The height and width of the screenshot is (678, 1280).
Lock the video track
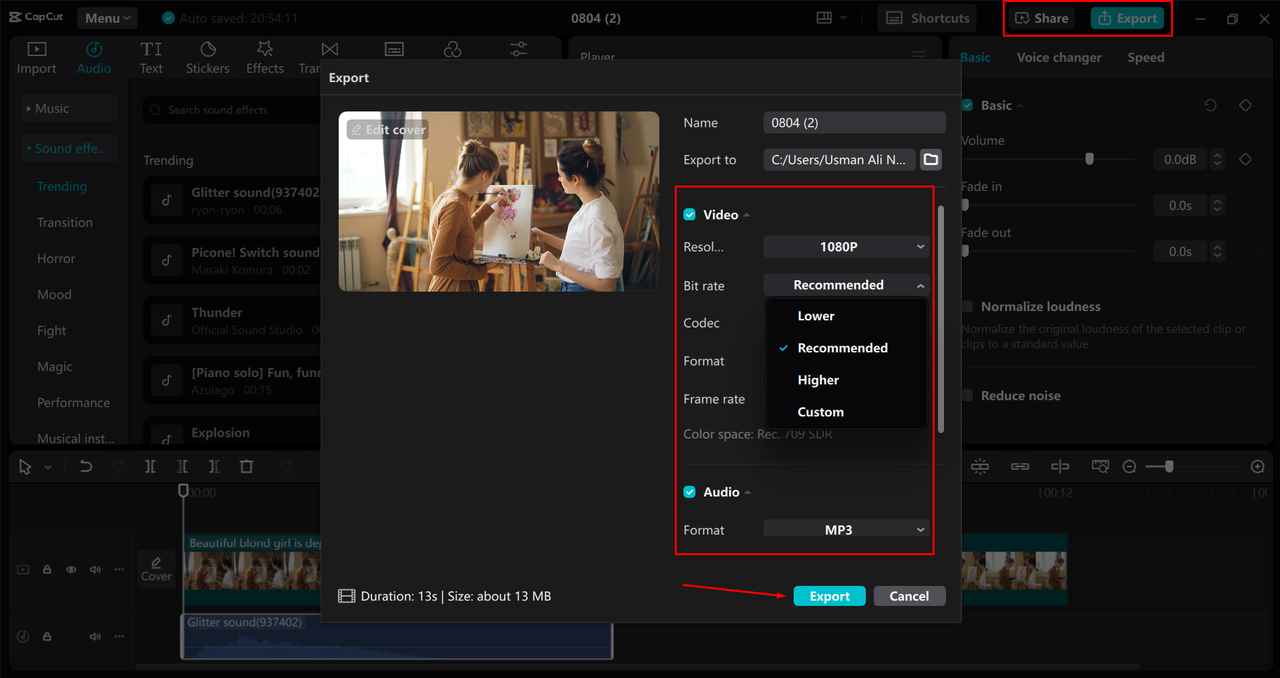pos(47,570)
